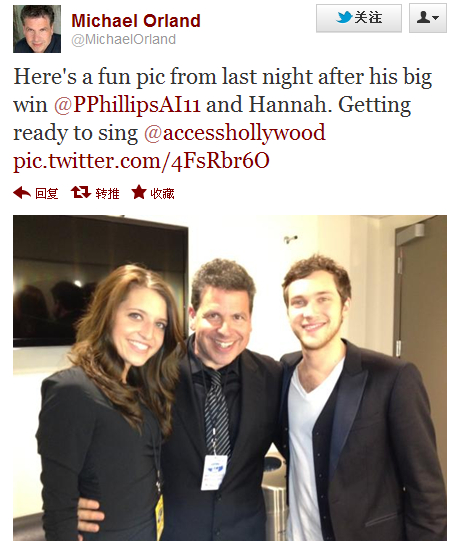Screen dimensions: 454x541
Task: Open Michael Orland's profile avatar
Action: pos(37,29)
